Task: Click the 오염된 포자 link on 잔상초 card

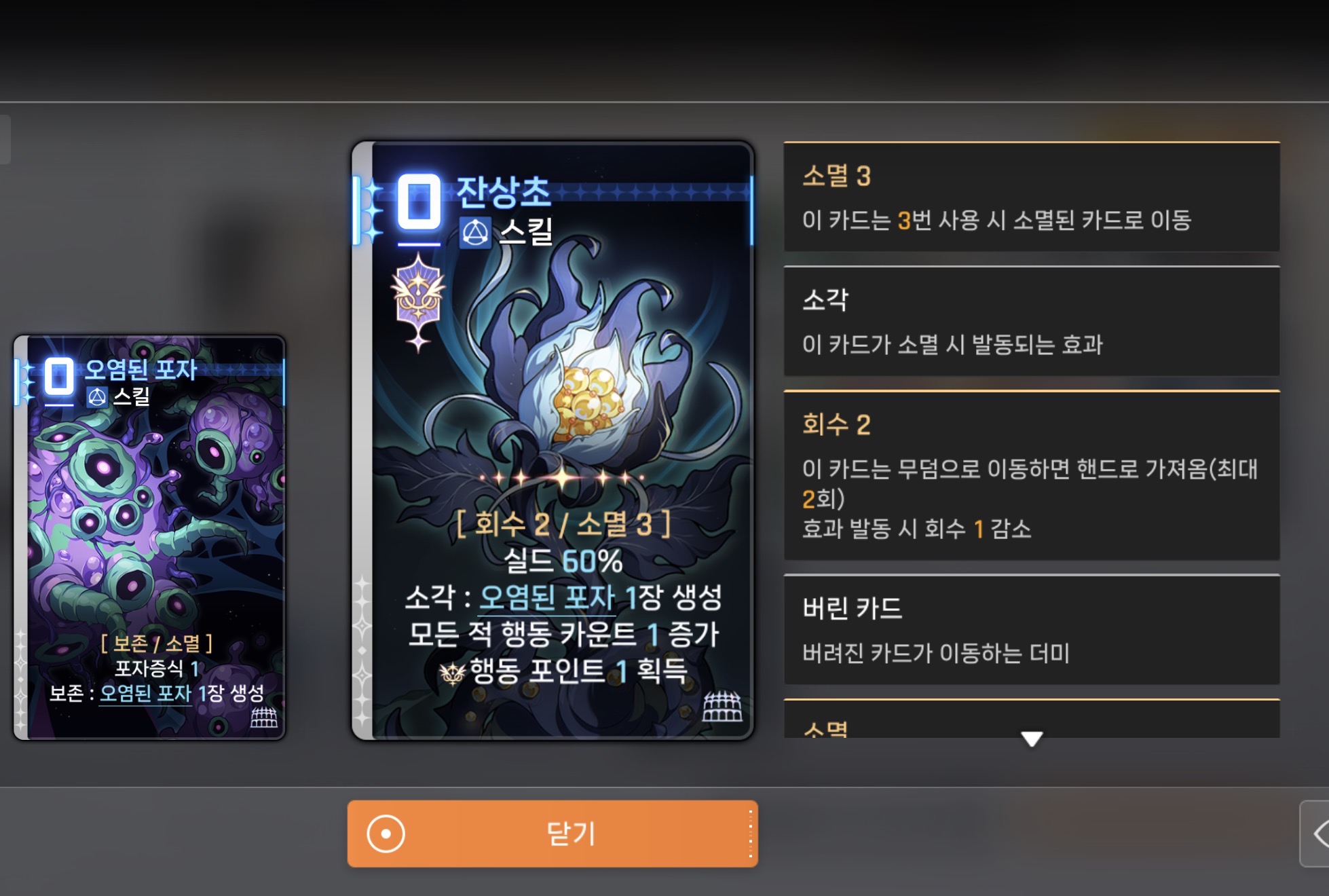Action: tap(547, 598)
